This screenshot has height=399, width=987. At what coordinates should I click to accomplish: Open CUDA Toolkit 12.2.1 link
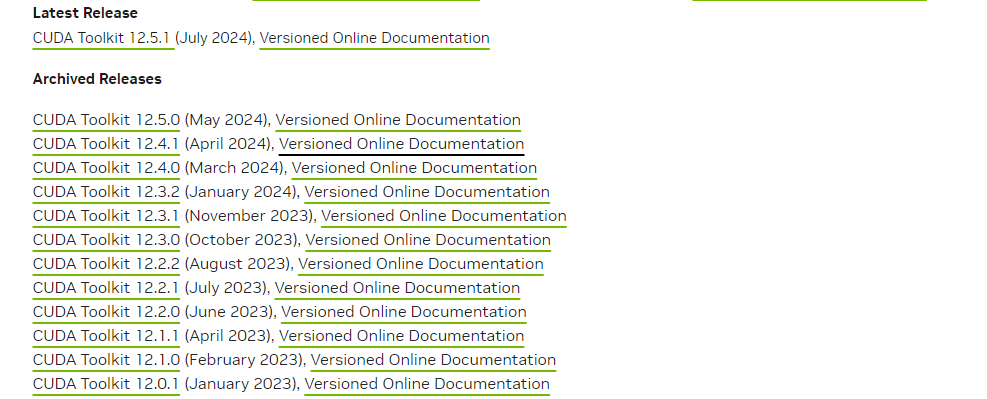click(x=106, y=288)
